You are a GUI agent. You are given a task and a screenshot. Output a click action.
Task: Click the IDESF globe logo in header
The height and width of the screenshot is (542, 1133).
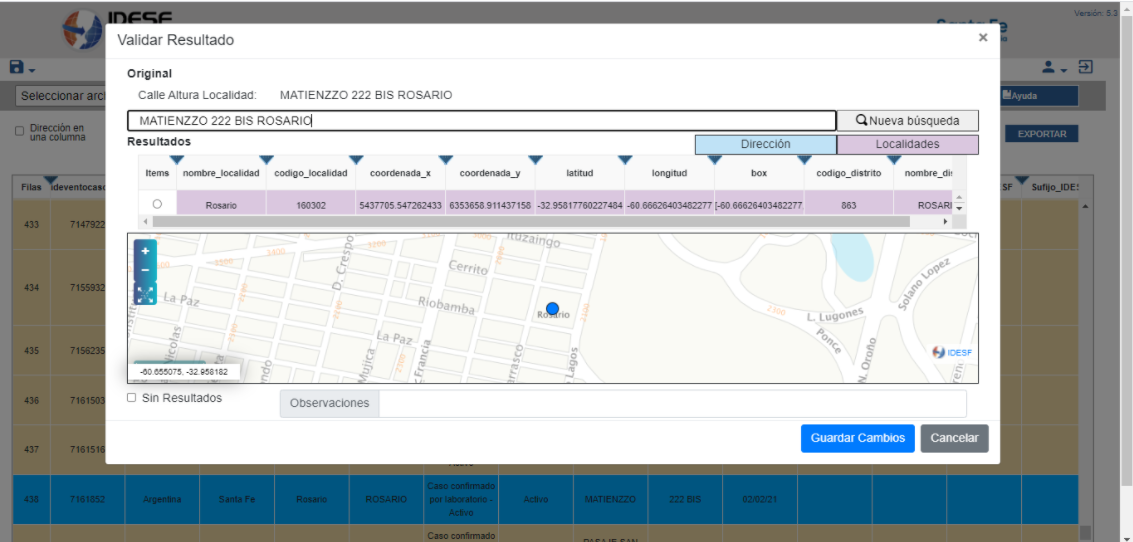(x=82, y=30)
